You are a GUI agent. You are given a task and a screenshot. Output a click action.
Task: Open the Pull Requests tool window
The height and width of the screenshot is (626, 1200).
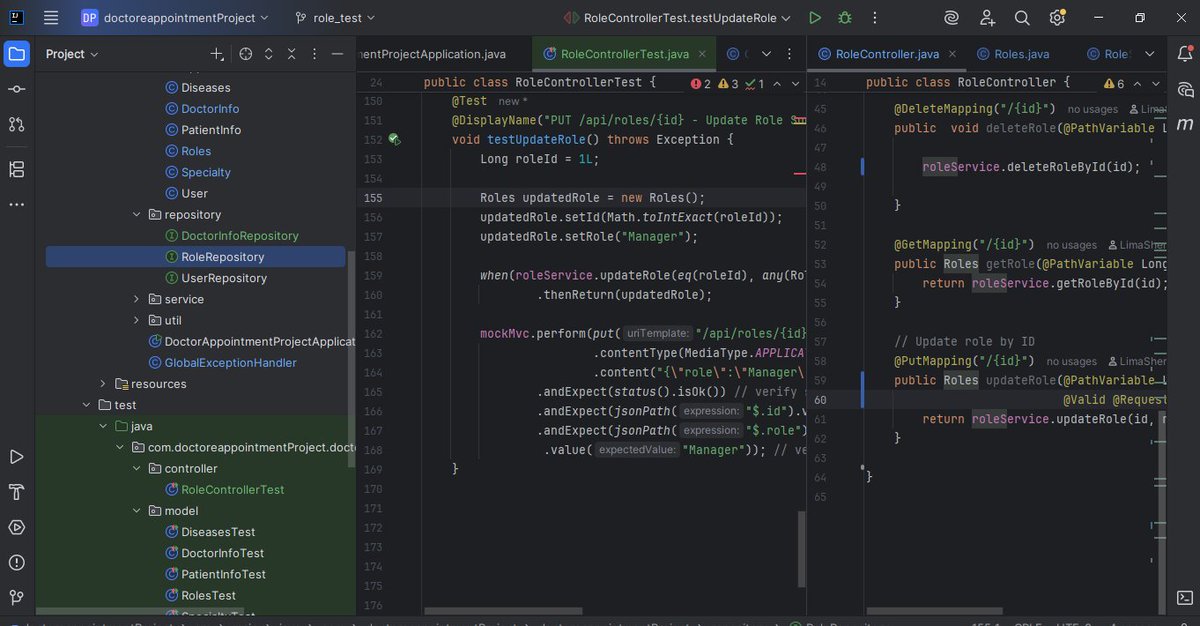(x=16, y=124)
